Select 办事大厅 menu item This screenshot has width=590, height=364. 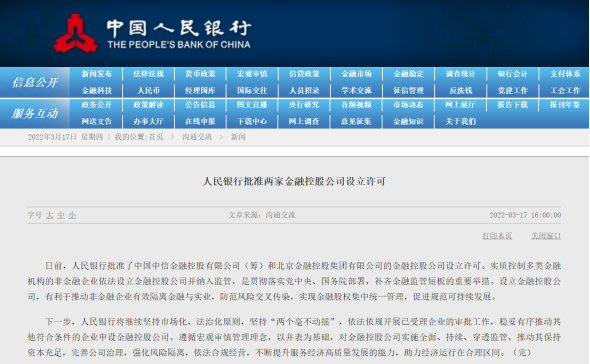pos(149,121)
